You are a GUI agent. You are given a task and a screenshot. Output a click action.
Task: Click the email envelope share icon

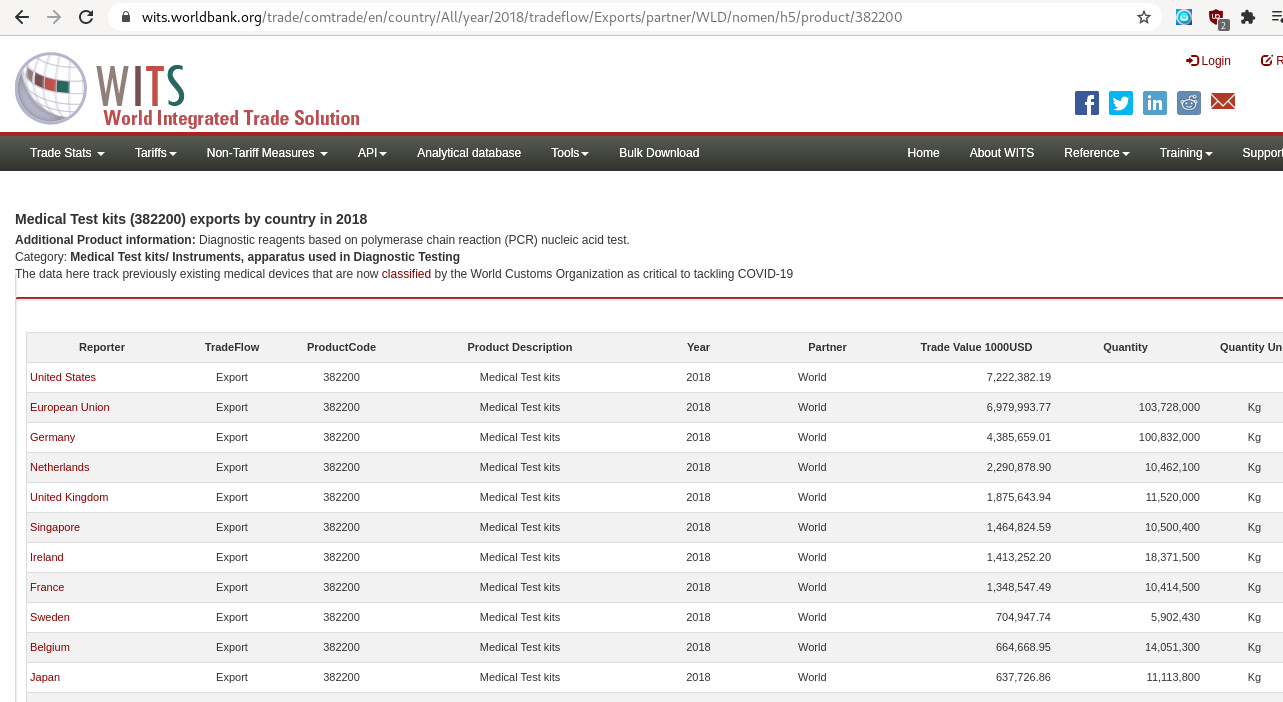(x=1223, y=101)
